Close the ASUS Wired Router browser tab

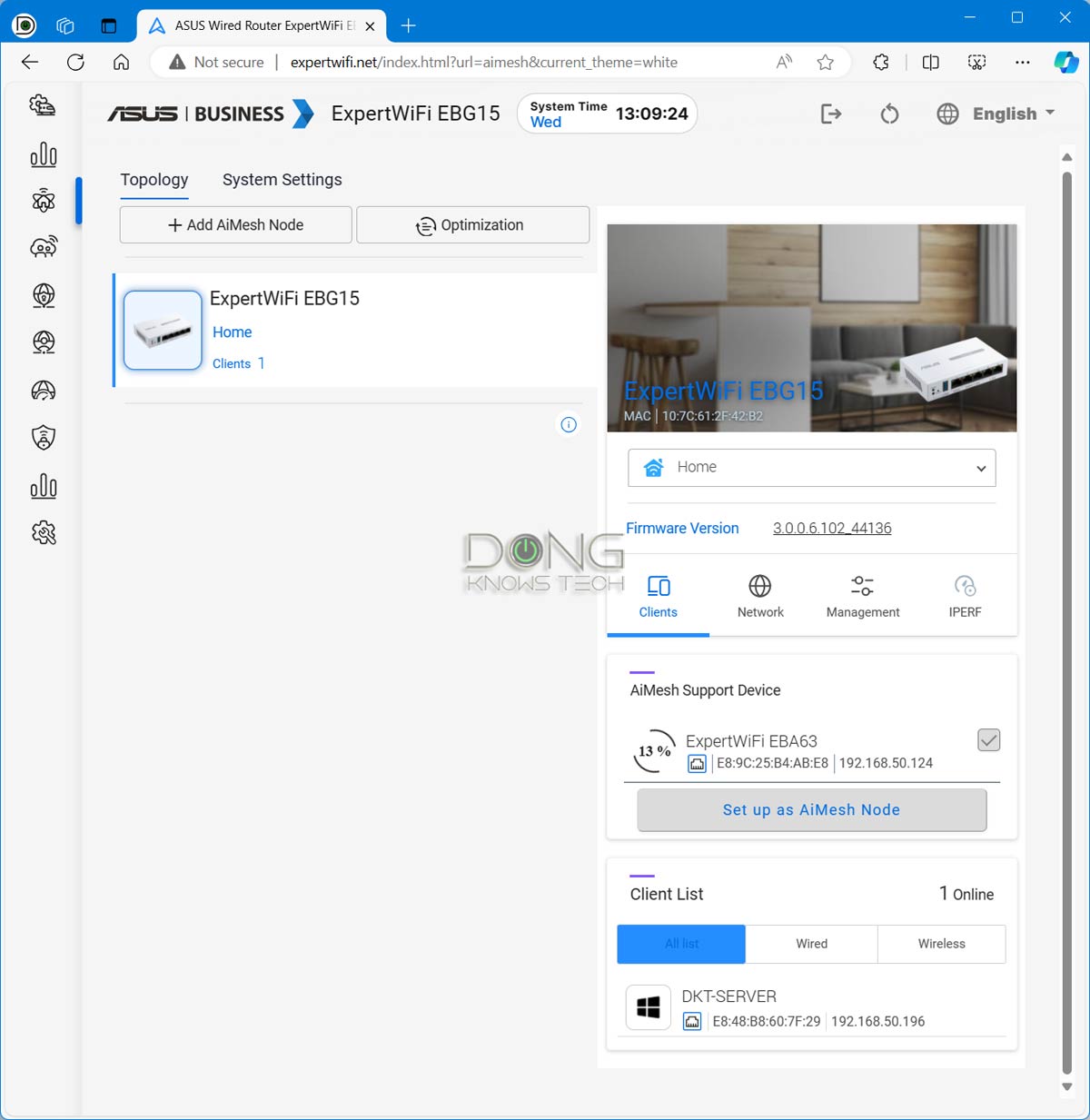pyautogui.click(x=370, y=26)
